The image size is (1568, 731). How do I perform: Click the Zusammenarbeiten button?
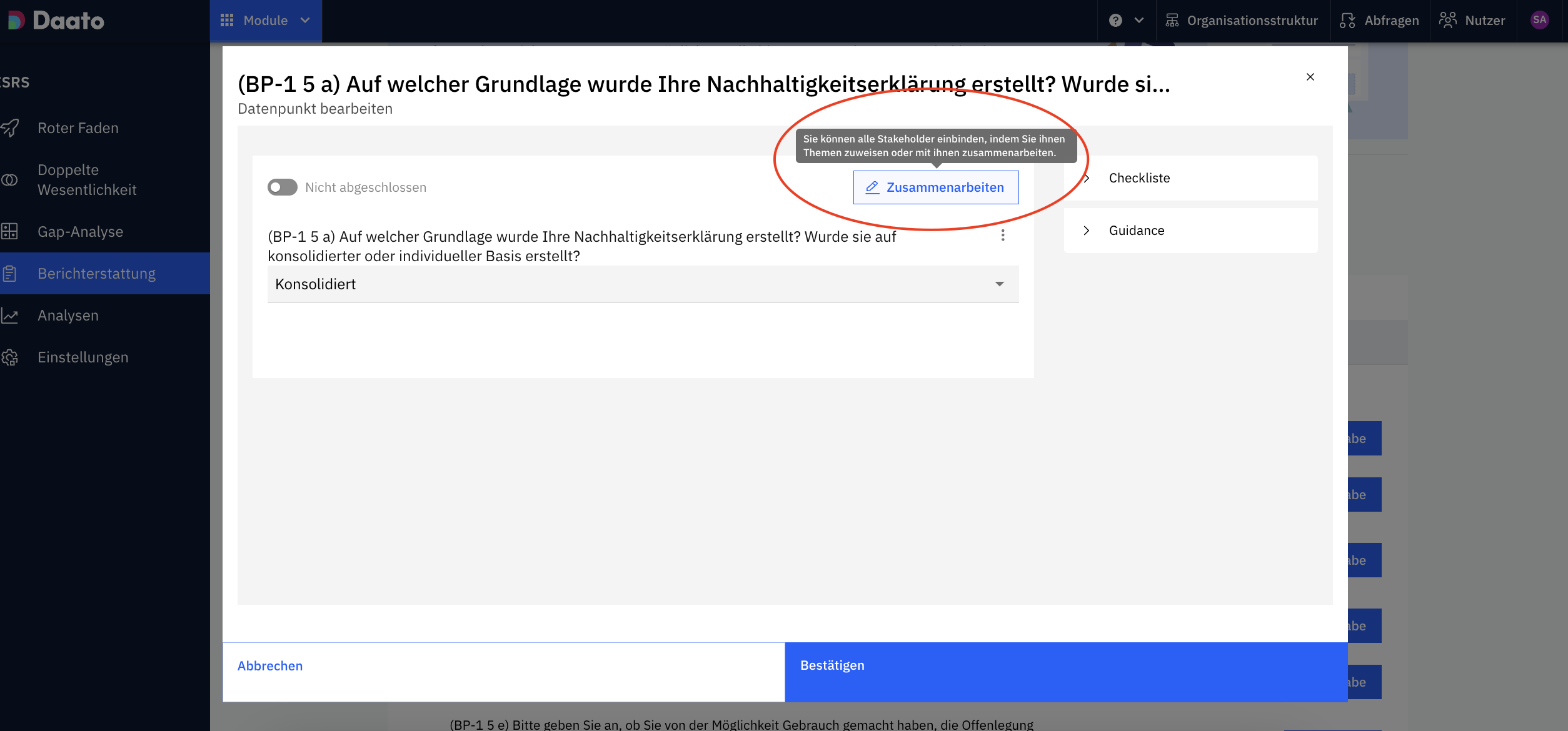935,187
